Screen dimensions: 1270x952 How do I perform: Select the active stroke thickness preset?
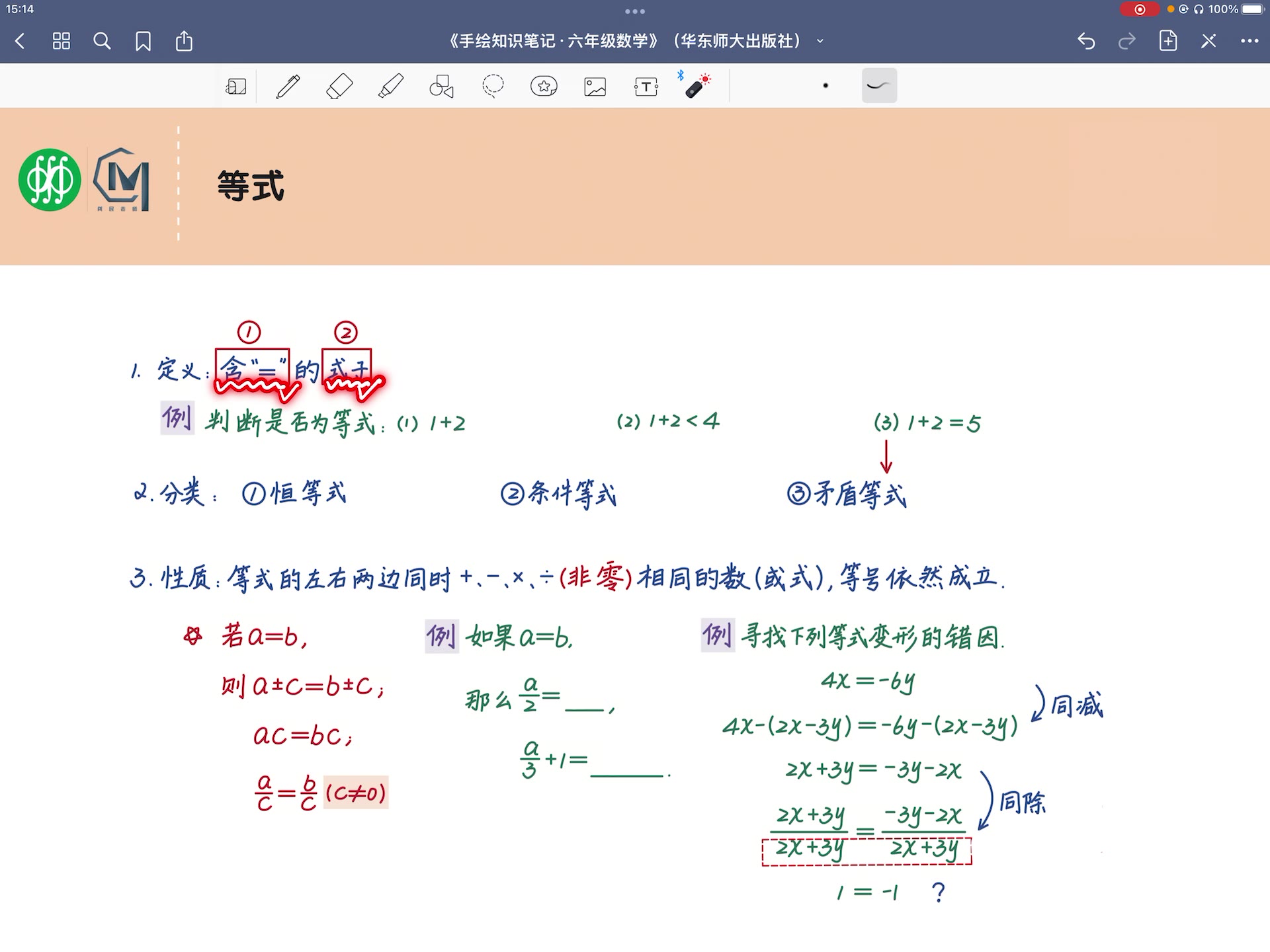point(879,85)
